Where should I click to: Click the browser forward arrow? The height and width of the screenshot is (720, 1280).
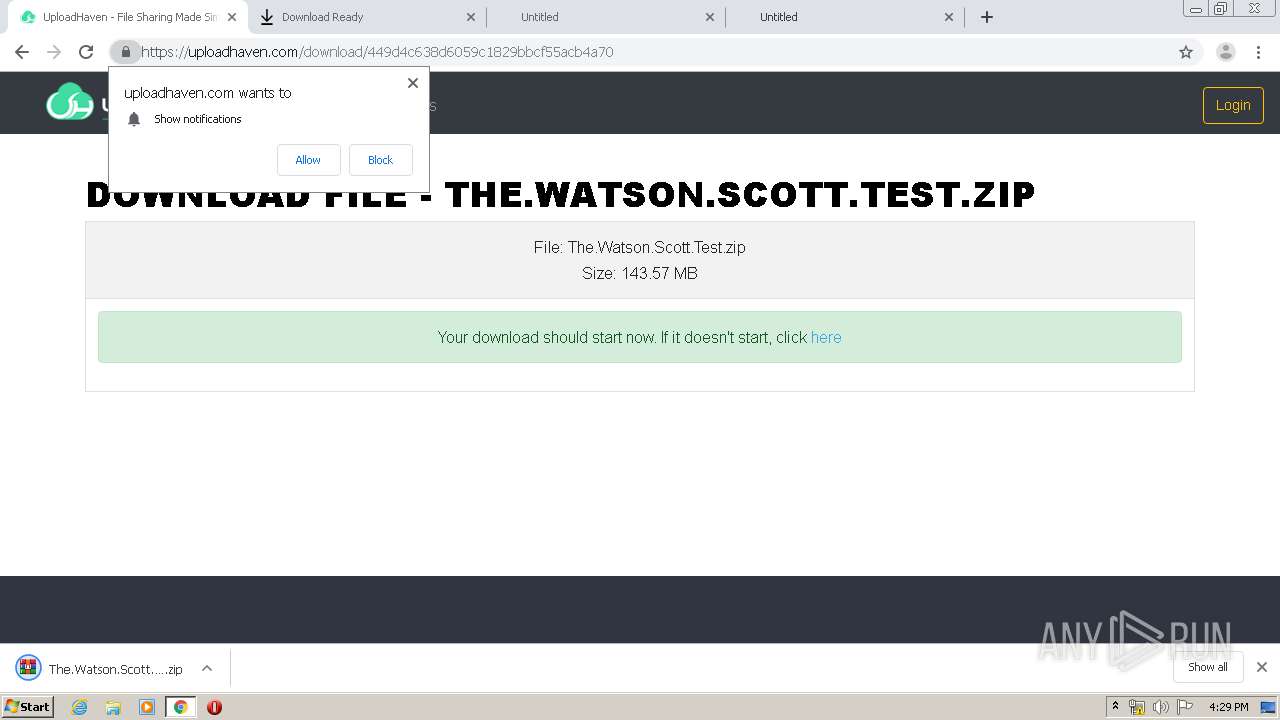pos(54,52)
